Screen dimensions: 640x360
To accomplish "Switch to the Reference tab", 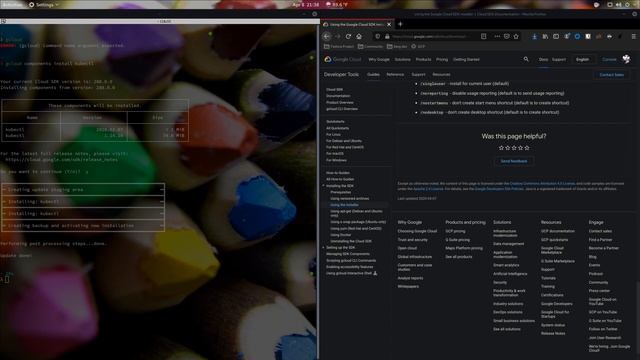I will [395, 75].
